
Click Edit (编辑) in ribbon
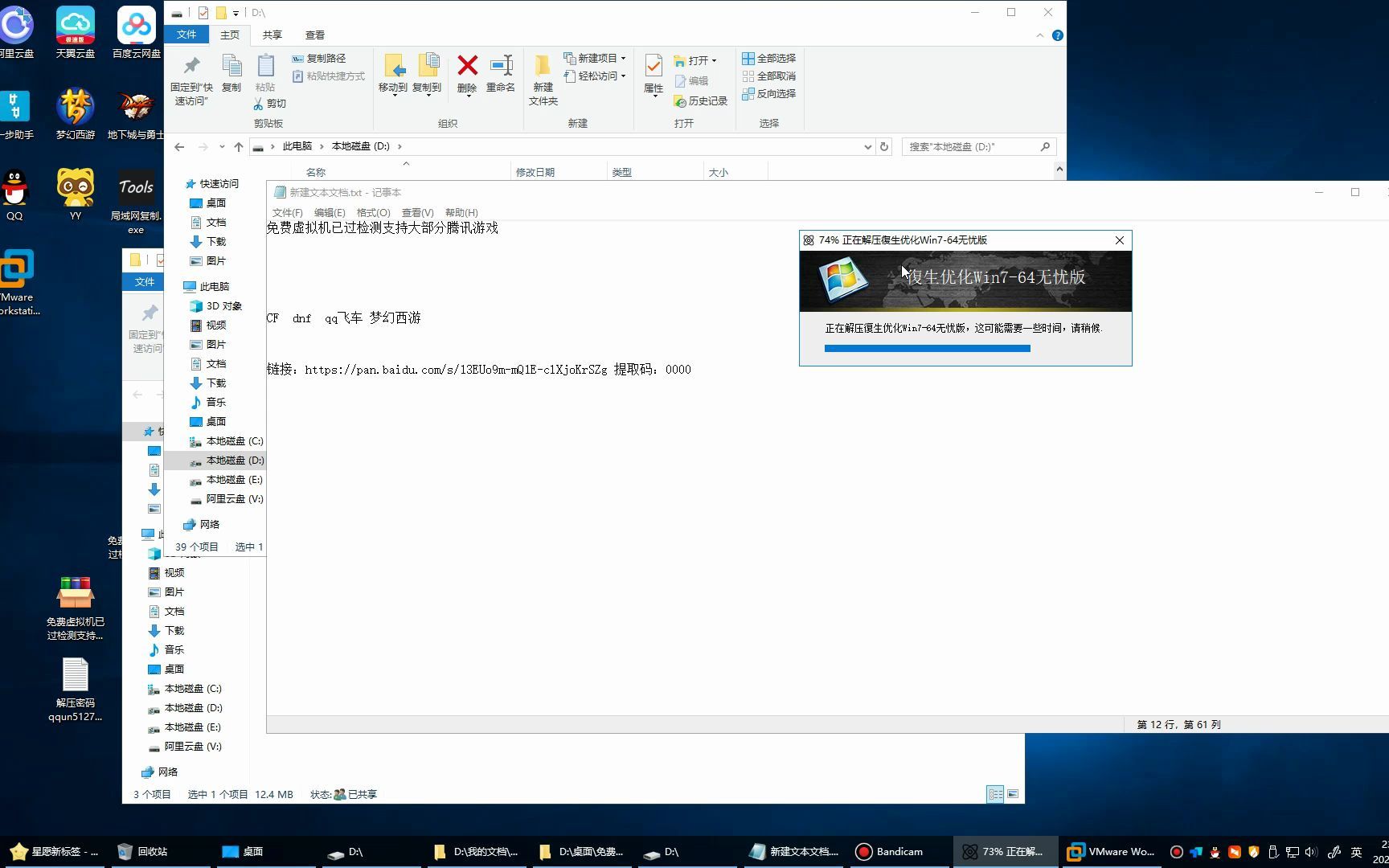[691, 80]
